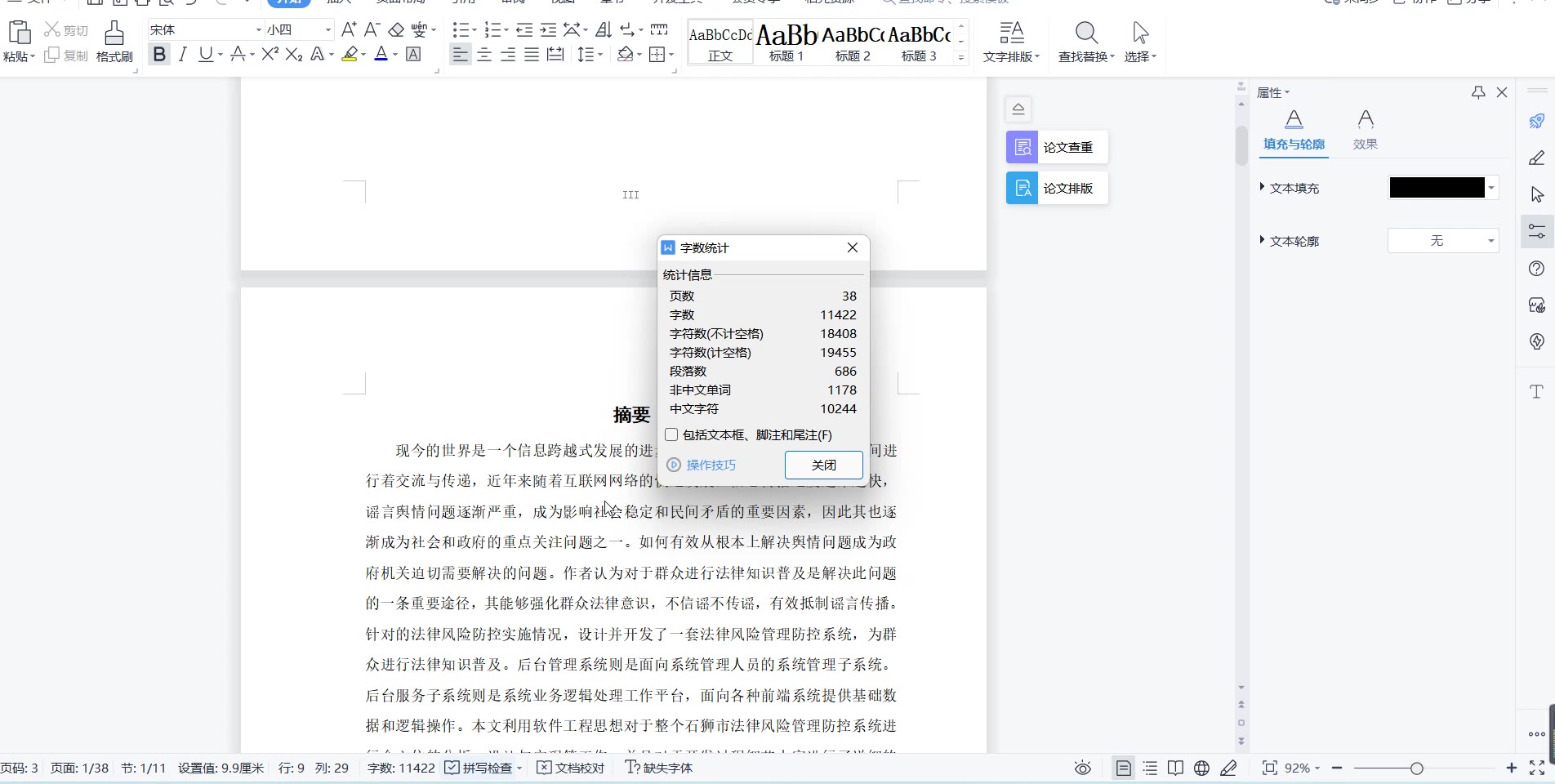
Task: Open the 文字排版 text layout menu
Action: click(x=1011, y=42)
